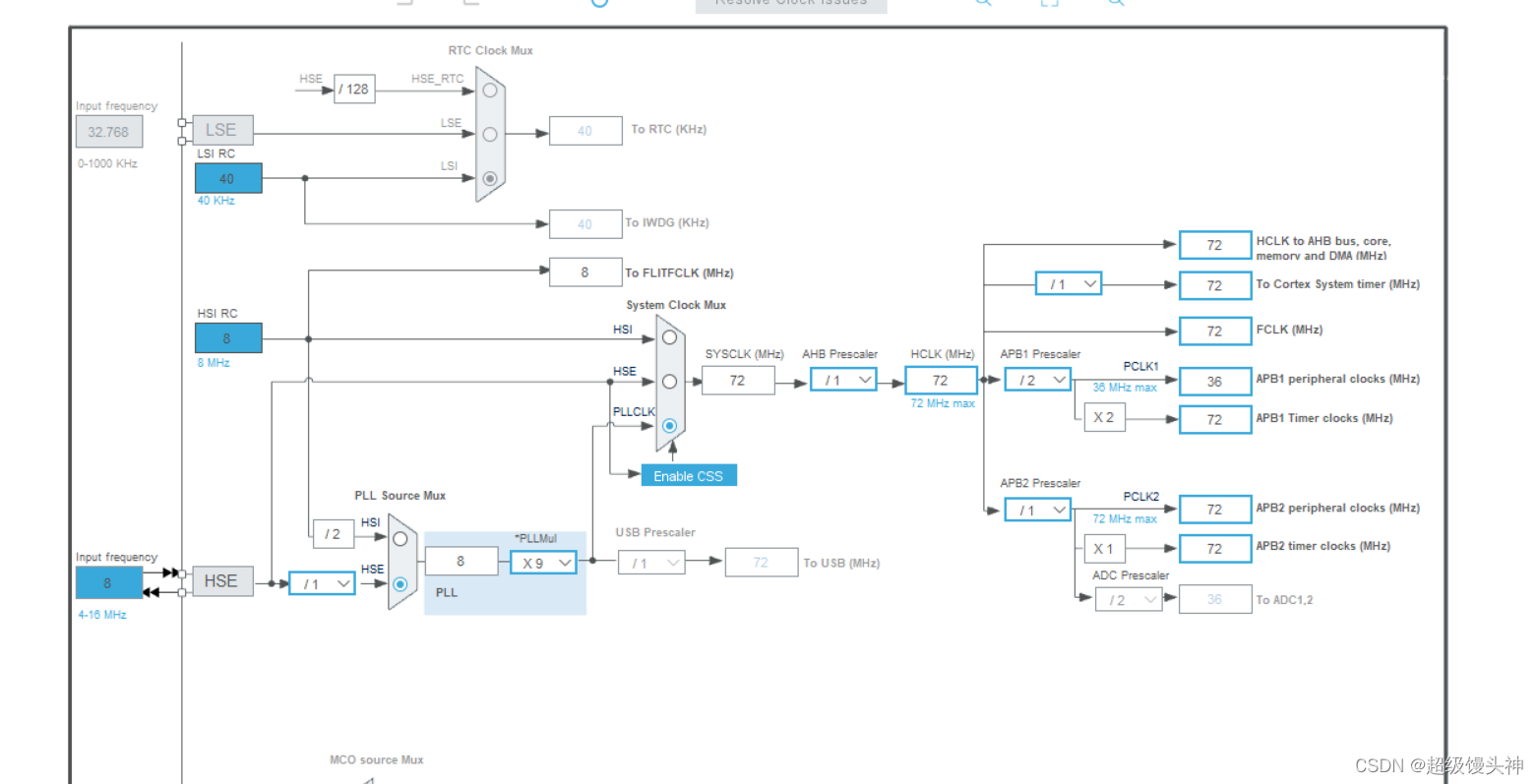Click the PCLK2 label

click(x=1141, y=497)
